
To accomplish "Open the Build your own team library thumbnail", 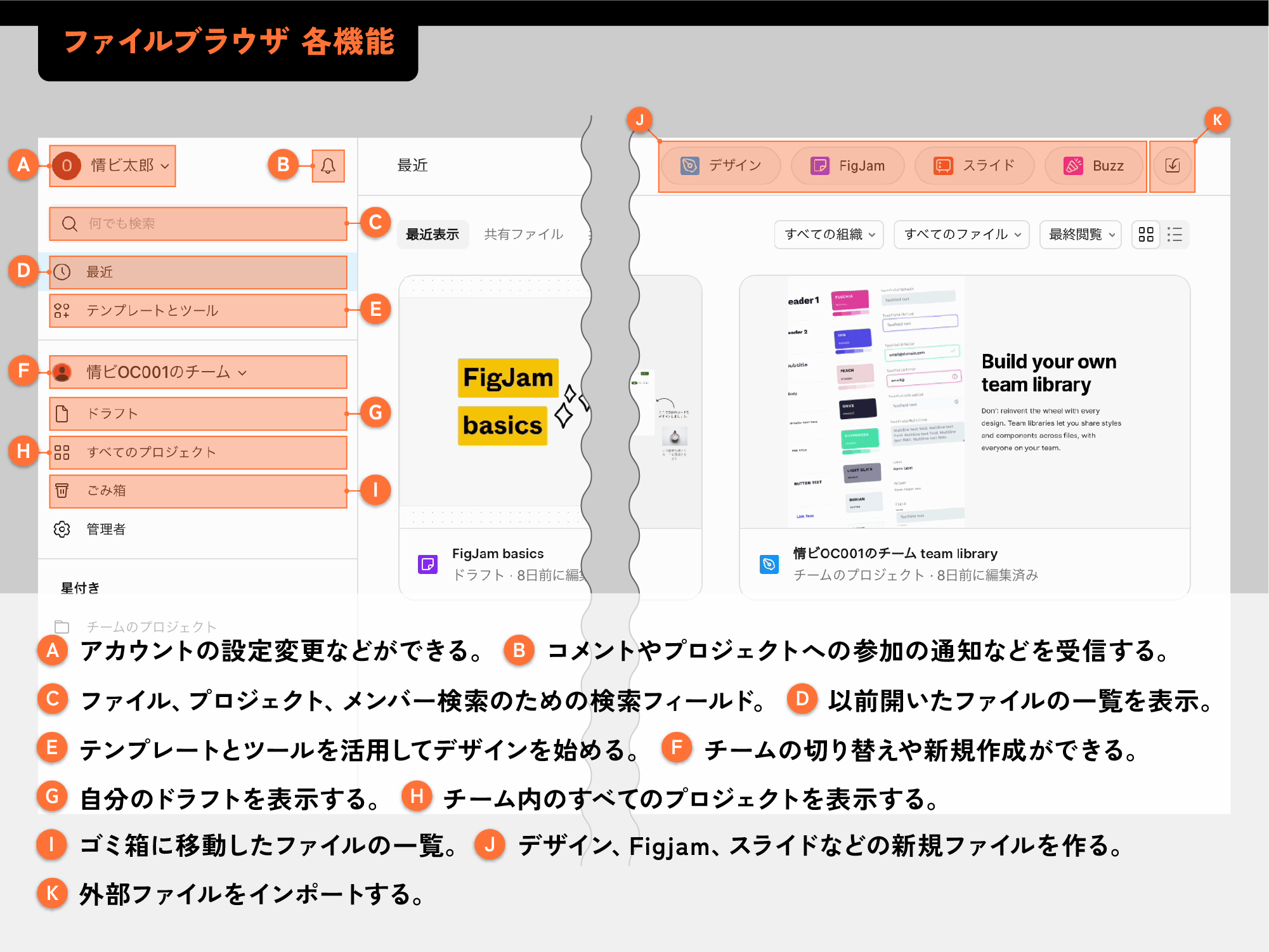I will pos(965,402).
